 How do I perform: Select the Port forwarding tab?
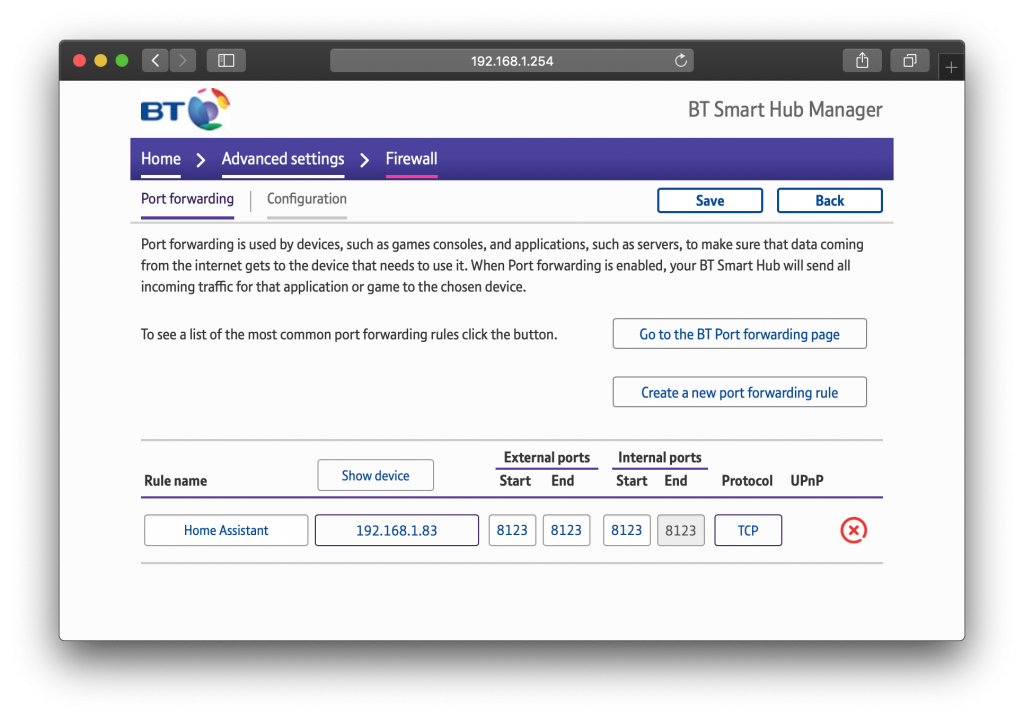(187, 199)
